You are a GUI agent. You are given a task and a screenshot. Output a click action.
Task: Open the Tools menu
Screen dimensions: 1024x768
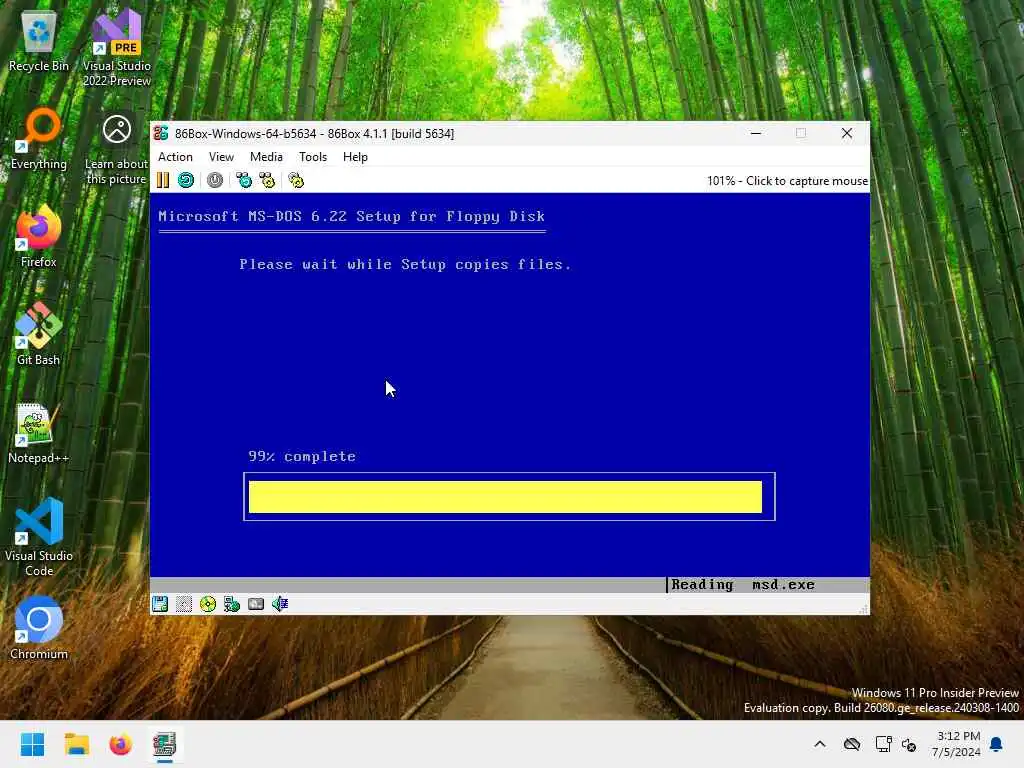313,157
